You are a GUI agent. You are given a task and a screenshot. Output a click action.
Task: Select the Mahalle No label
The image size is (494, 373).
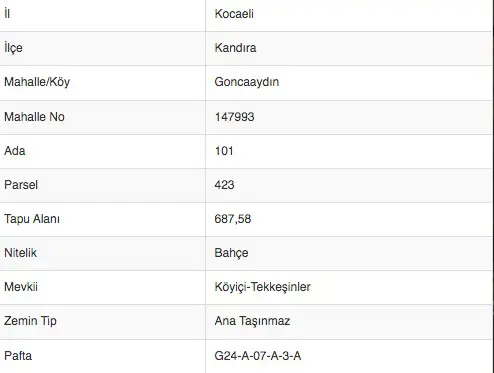click(34, 117)
